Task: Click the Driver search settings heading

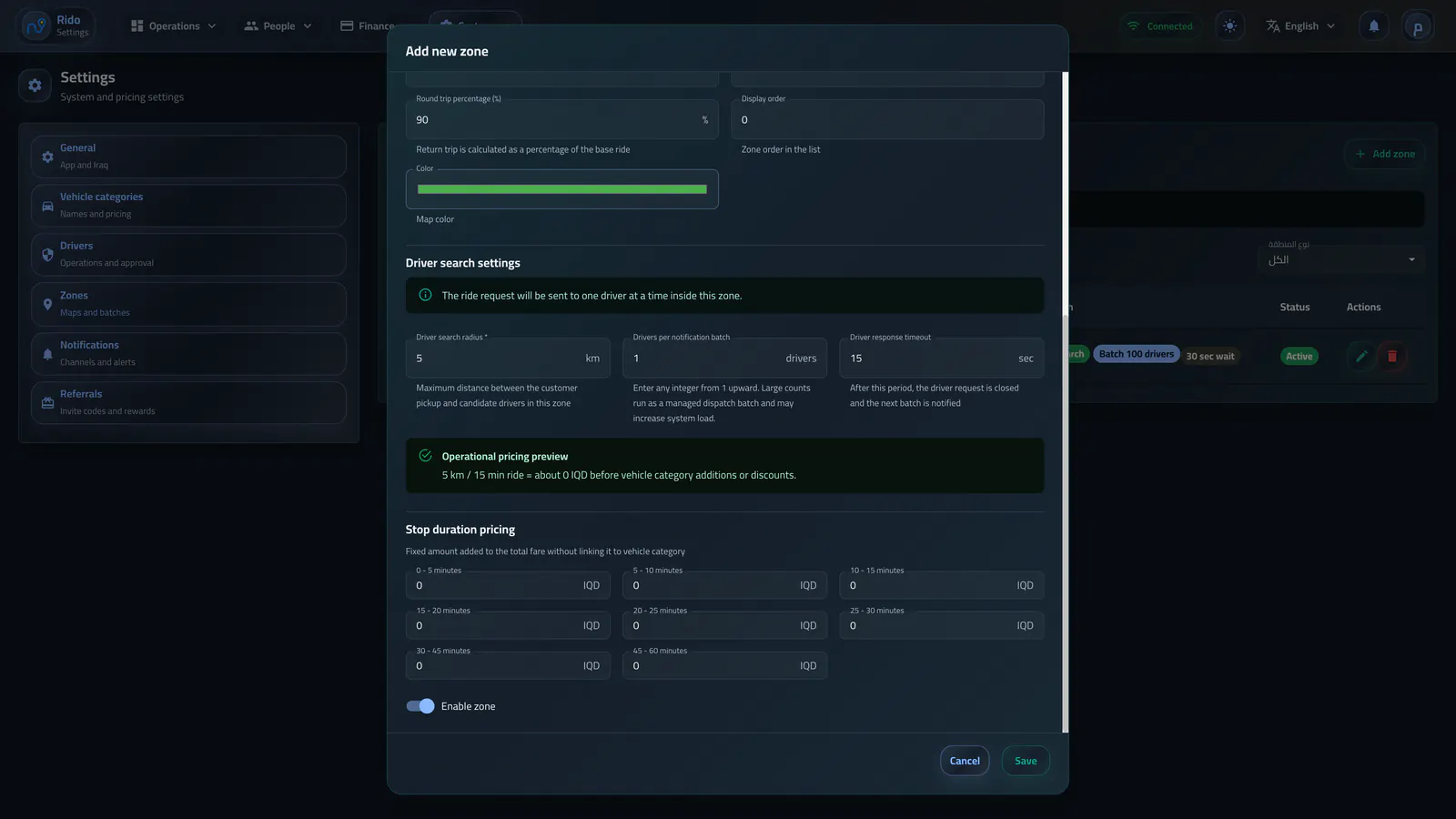Action: pos(463,263)
